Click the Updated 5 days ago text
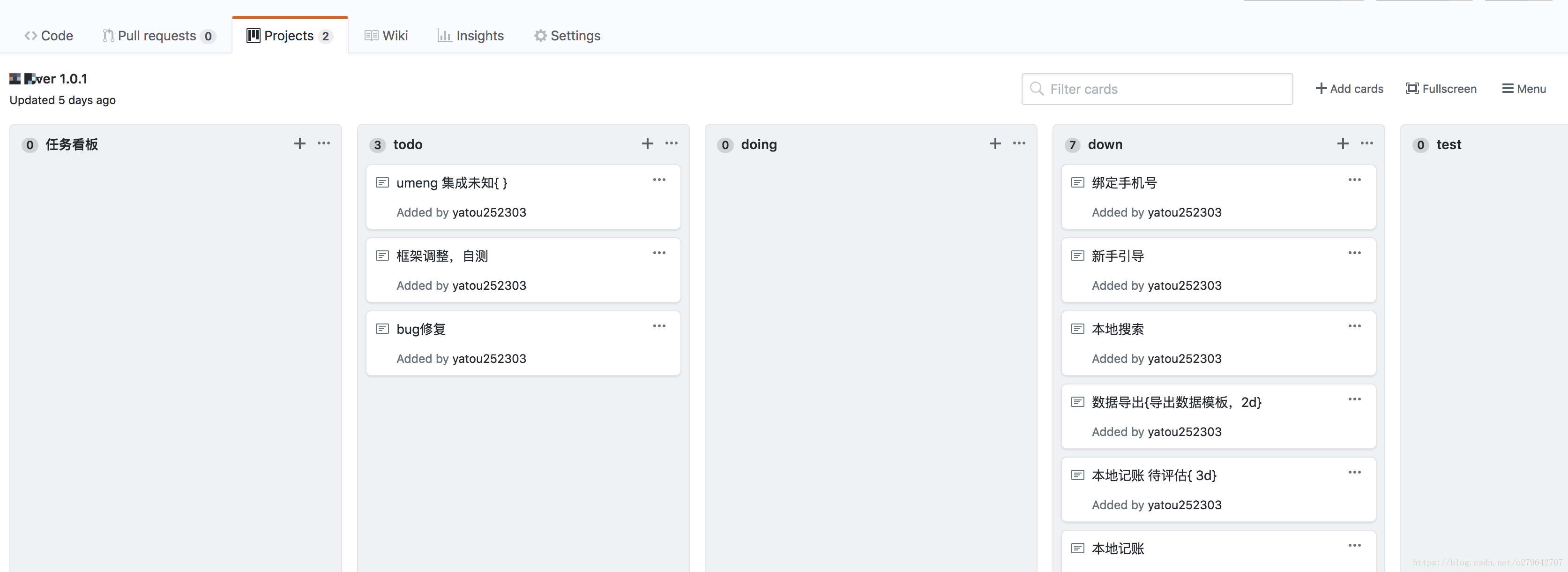 [63, 100]
